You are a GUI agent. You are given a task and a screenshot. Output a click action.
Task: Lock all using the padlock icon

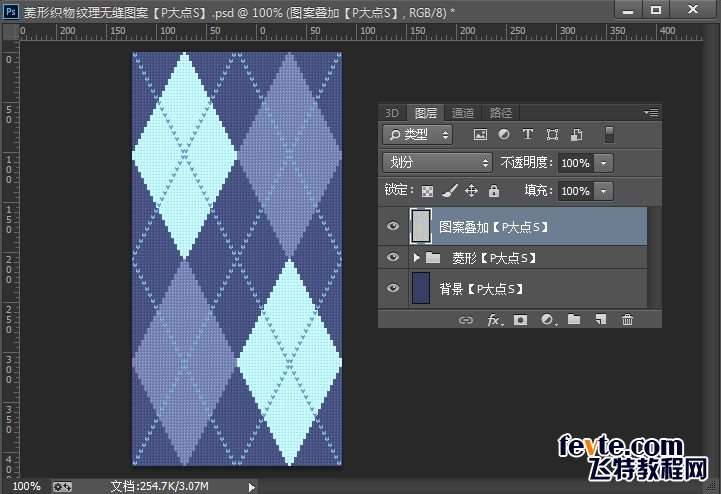(494, 190)
